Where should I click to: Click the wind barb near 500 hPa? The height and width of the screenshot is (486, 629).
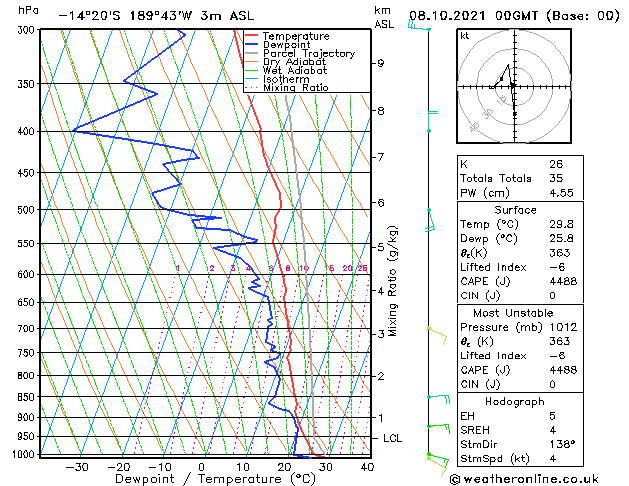[430, 220]
